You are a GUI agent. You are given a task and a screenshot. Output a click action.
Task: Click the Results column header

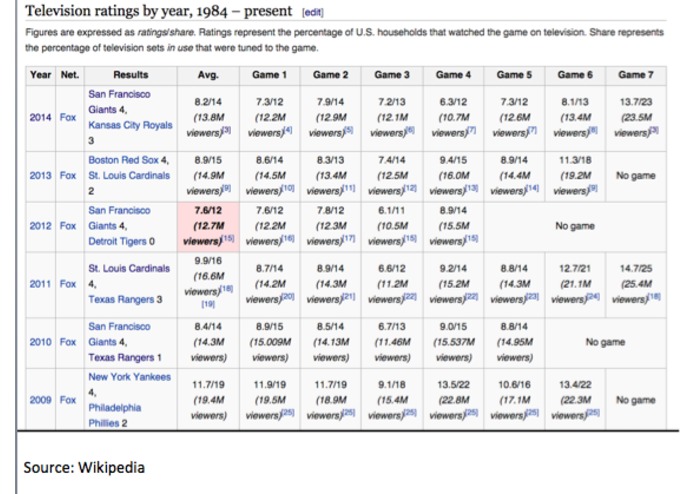tap(131, 75)
